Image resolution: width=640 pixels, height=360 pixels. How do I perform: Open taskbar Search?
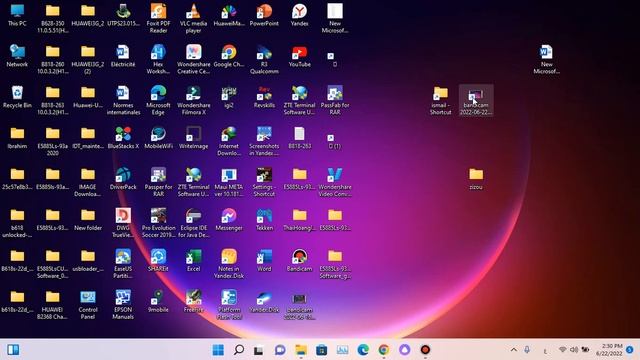239,350
